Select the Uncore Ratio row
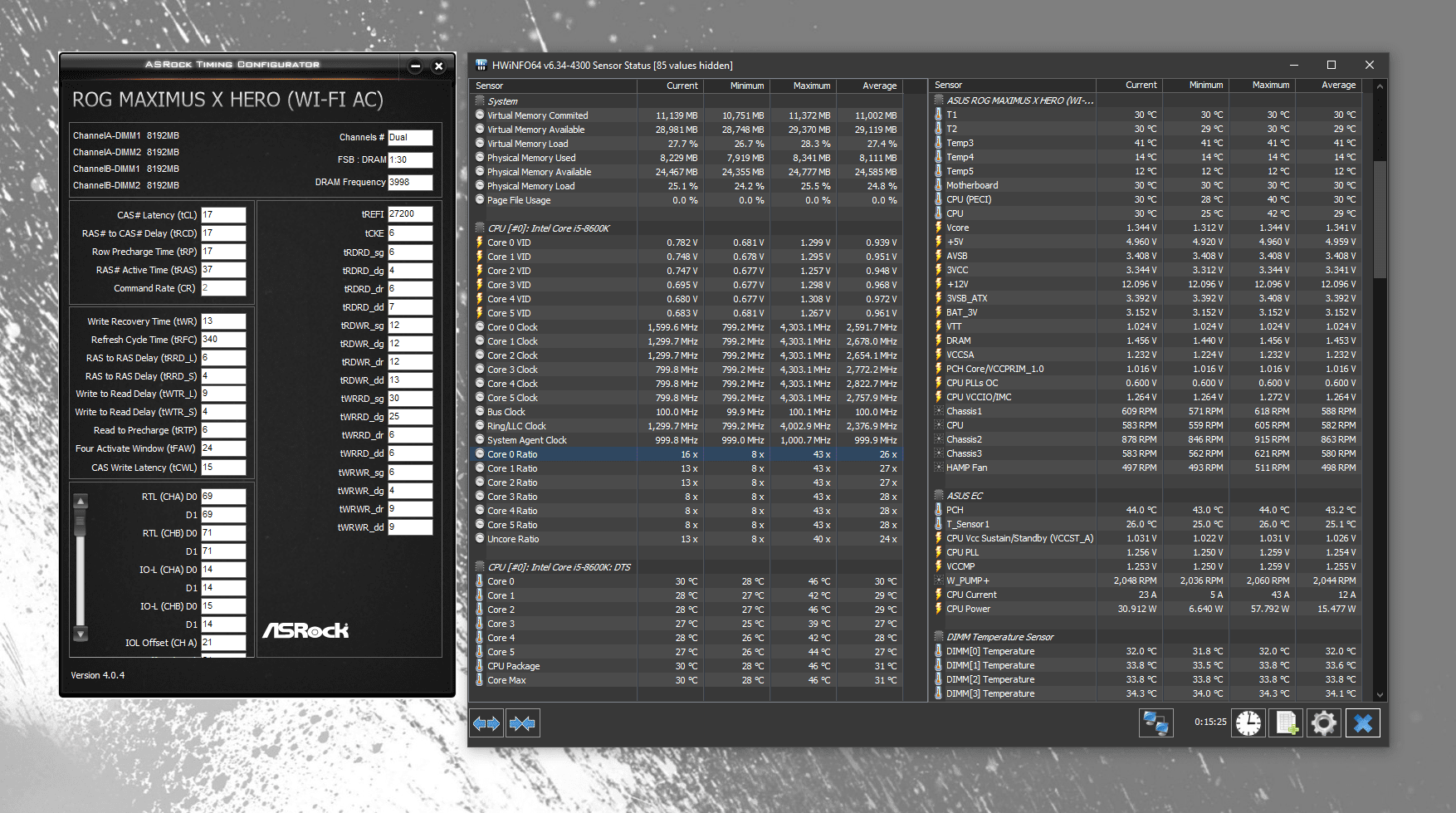The image size is (1456, 813). (x=686, y=539)
